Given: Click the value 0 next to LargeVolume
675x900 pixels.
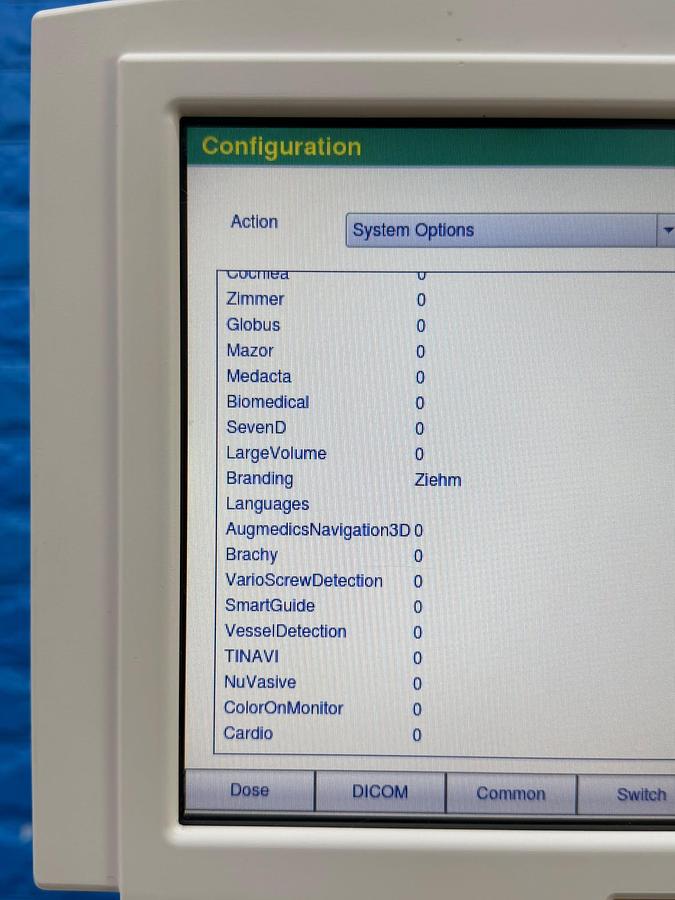Looking at the screenshot, I should point(419,455).
